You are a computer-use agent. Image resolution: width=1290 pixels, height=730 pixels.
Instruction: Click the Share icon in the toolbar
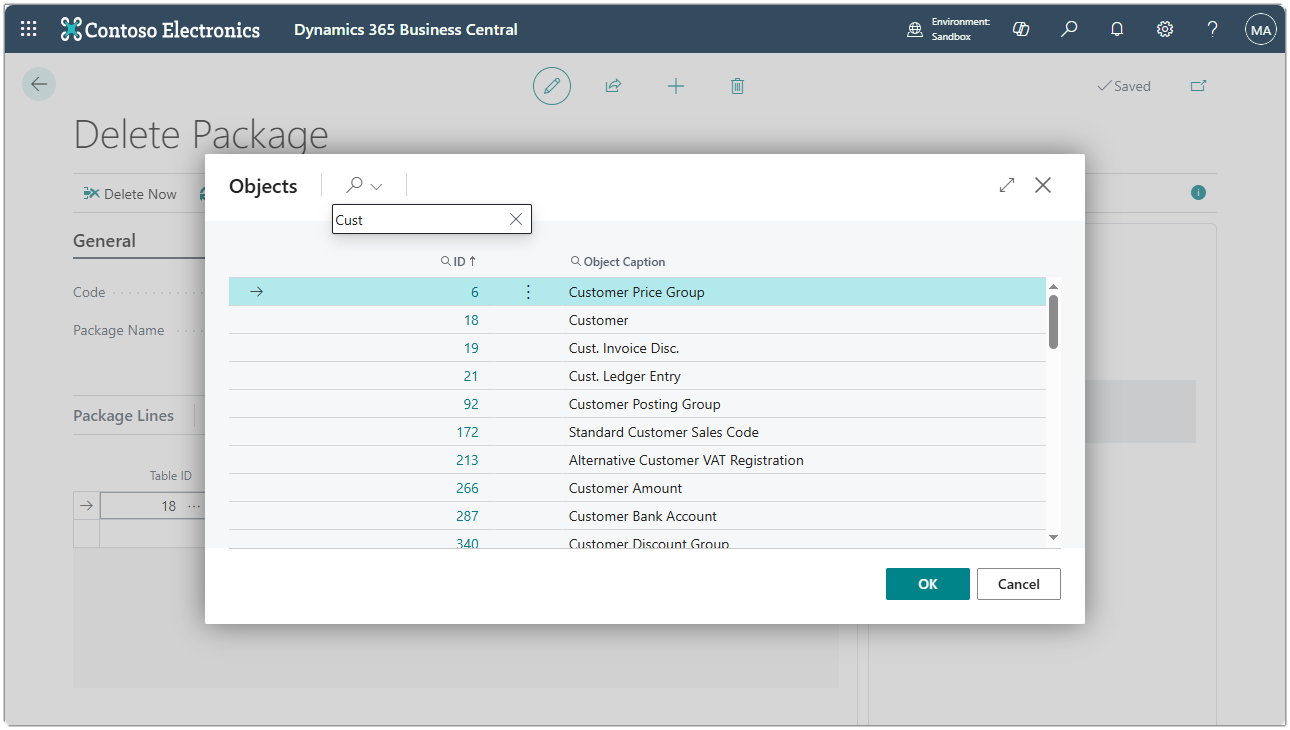(x=613, y=86)
